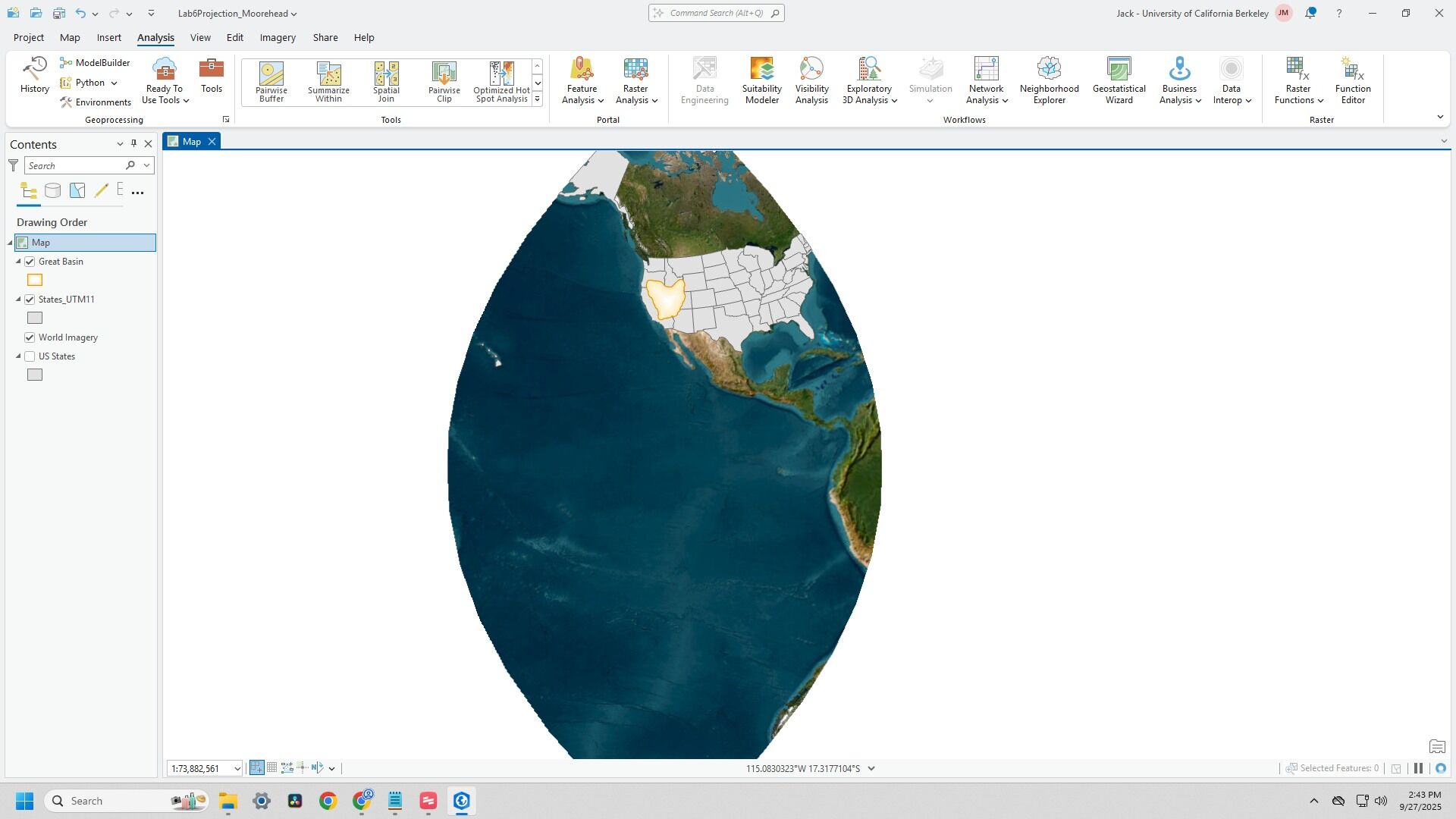Open the Tools toolbox button
Image resolution: width=1456 pixels, height=819 pixels.
point(211,76)
